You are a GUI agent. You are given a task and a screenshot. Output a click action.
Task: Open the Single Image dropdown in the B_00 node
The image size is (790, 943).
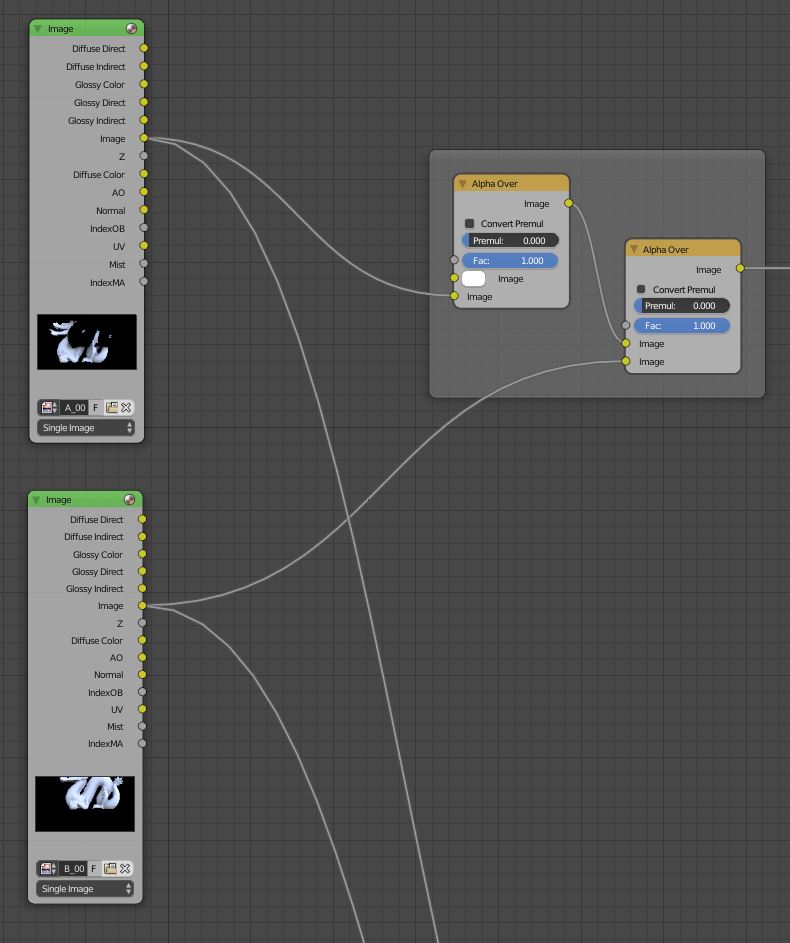tap(85, 888)
